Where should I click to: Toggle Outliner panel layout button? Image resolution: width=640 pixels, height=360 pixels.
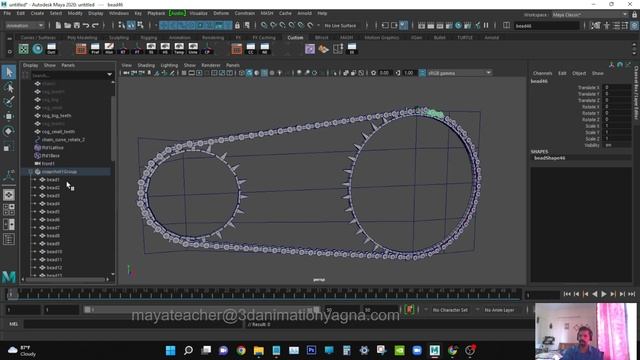pyautogui.click(x=9, y=239)
